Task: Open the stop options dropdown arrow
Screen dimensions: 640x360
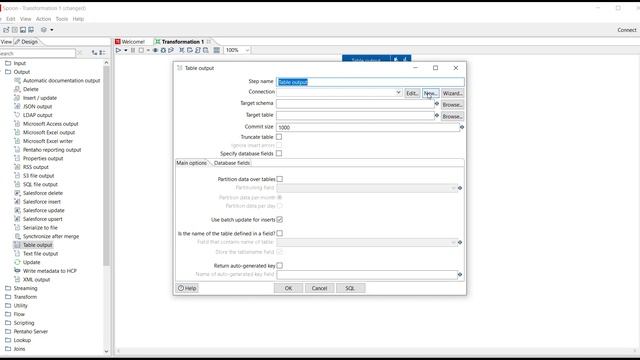Action: 148,50
